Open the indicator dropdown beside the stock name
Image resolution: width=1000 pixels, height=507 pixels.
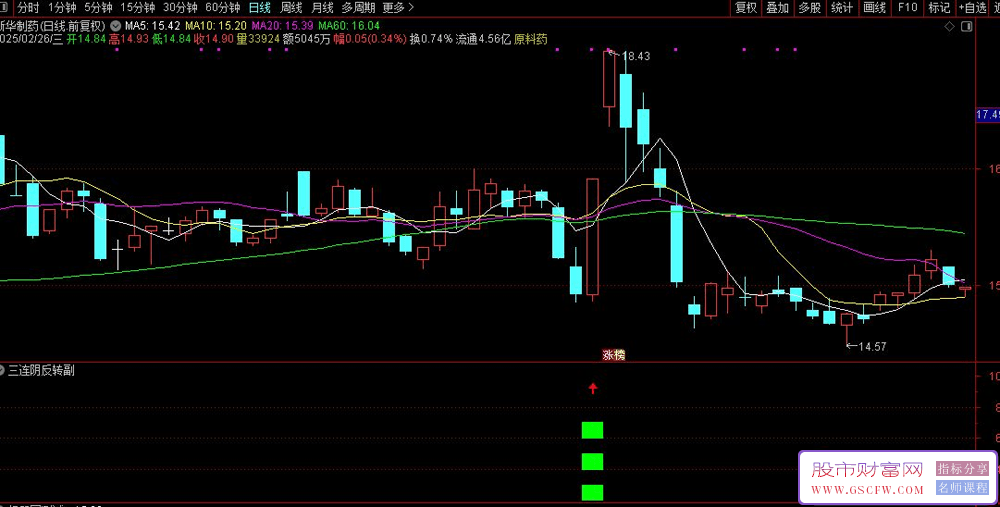tap(115, 26)
